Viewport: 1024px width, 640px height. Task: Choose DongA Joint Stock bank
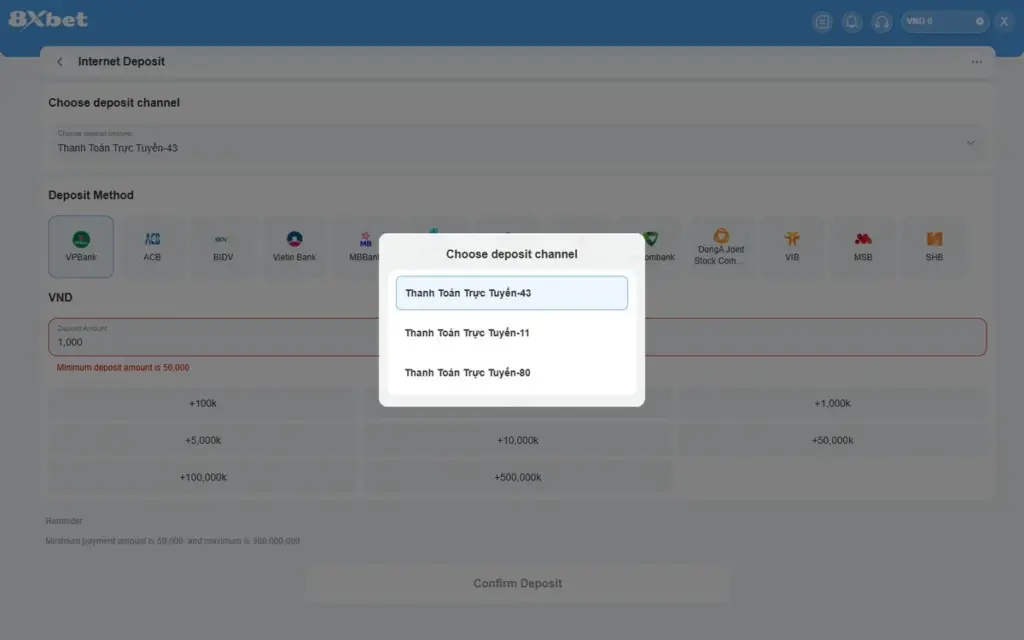click(x=720, y=247)
